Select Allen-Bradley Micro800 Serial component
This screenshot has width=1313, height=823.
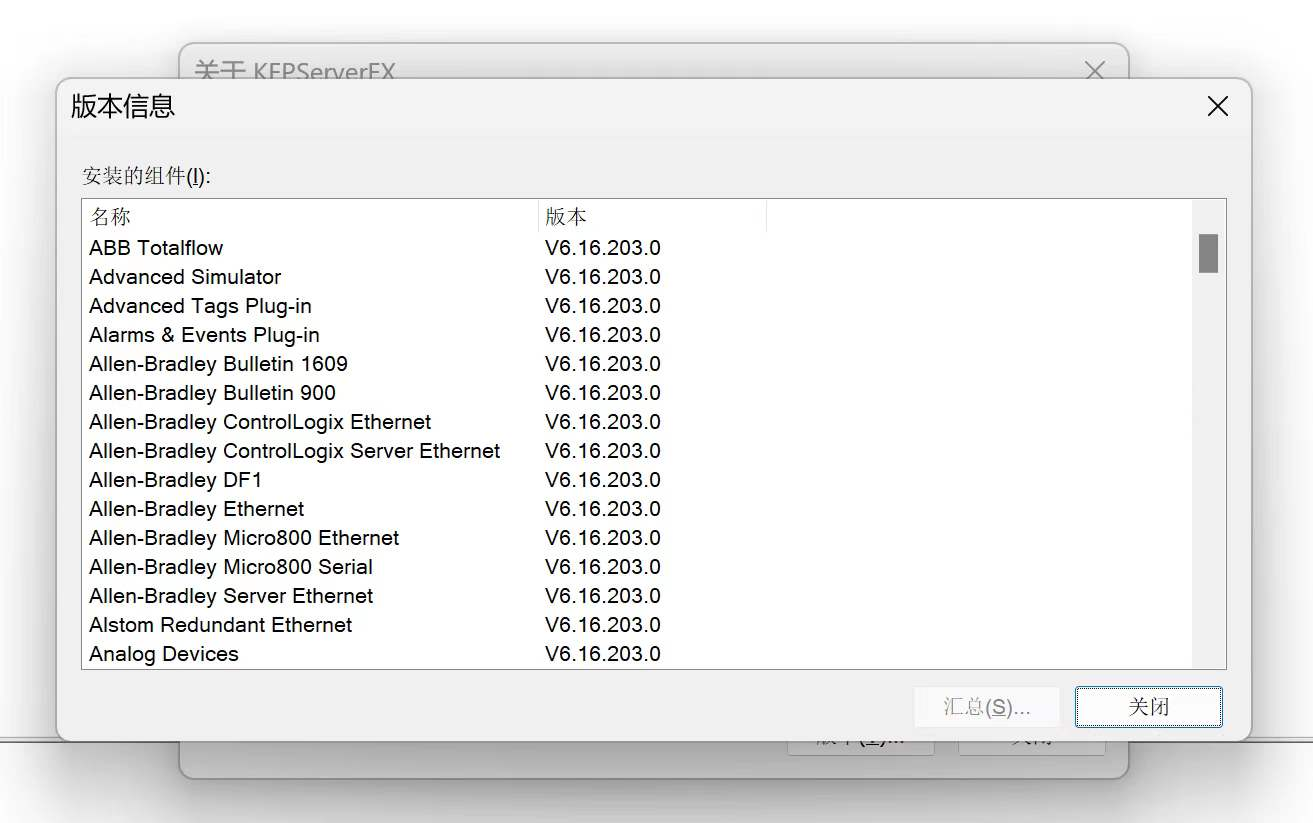click(230, 567)
